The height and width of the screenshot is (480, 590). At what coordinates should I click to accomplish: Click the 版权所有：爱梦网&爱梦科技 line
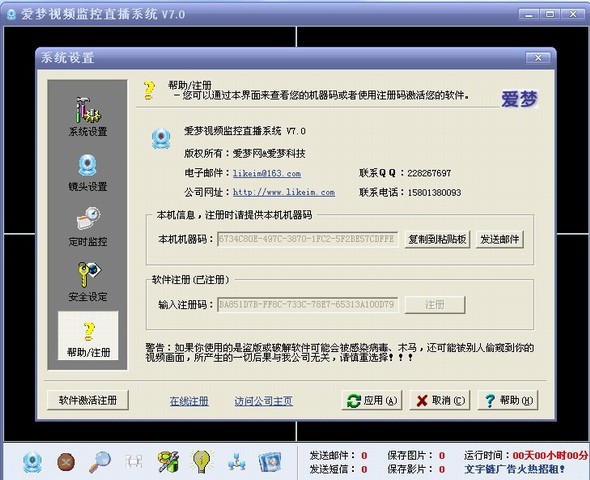(x=245, y=153)
